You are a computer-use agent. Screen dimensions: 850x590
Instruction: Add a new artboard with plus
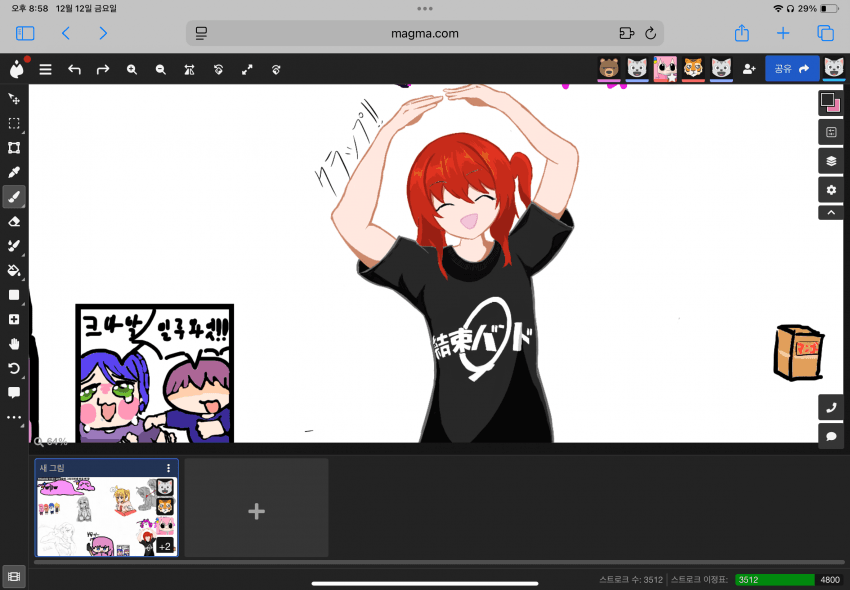click(256, 511)
